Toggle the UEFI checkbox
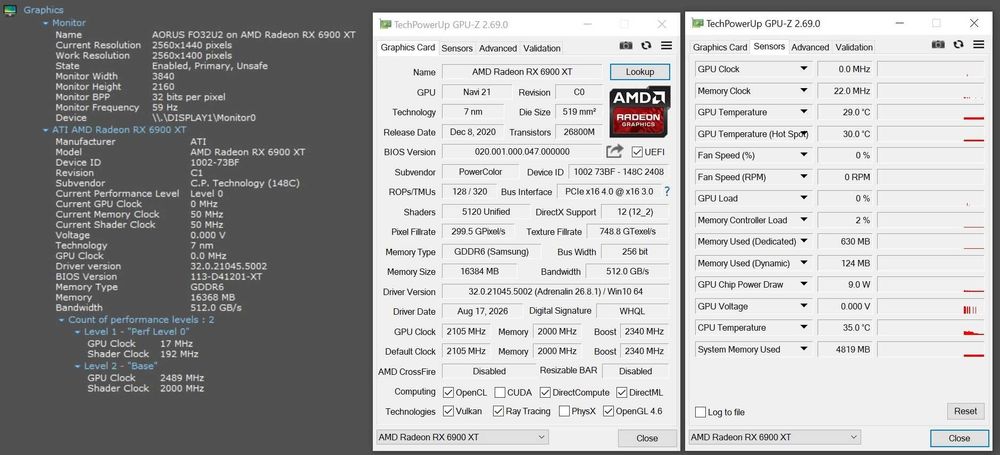 (x=636, y=152)
